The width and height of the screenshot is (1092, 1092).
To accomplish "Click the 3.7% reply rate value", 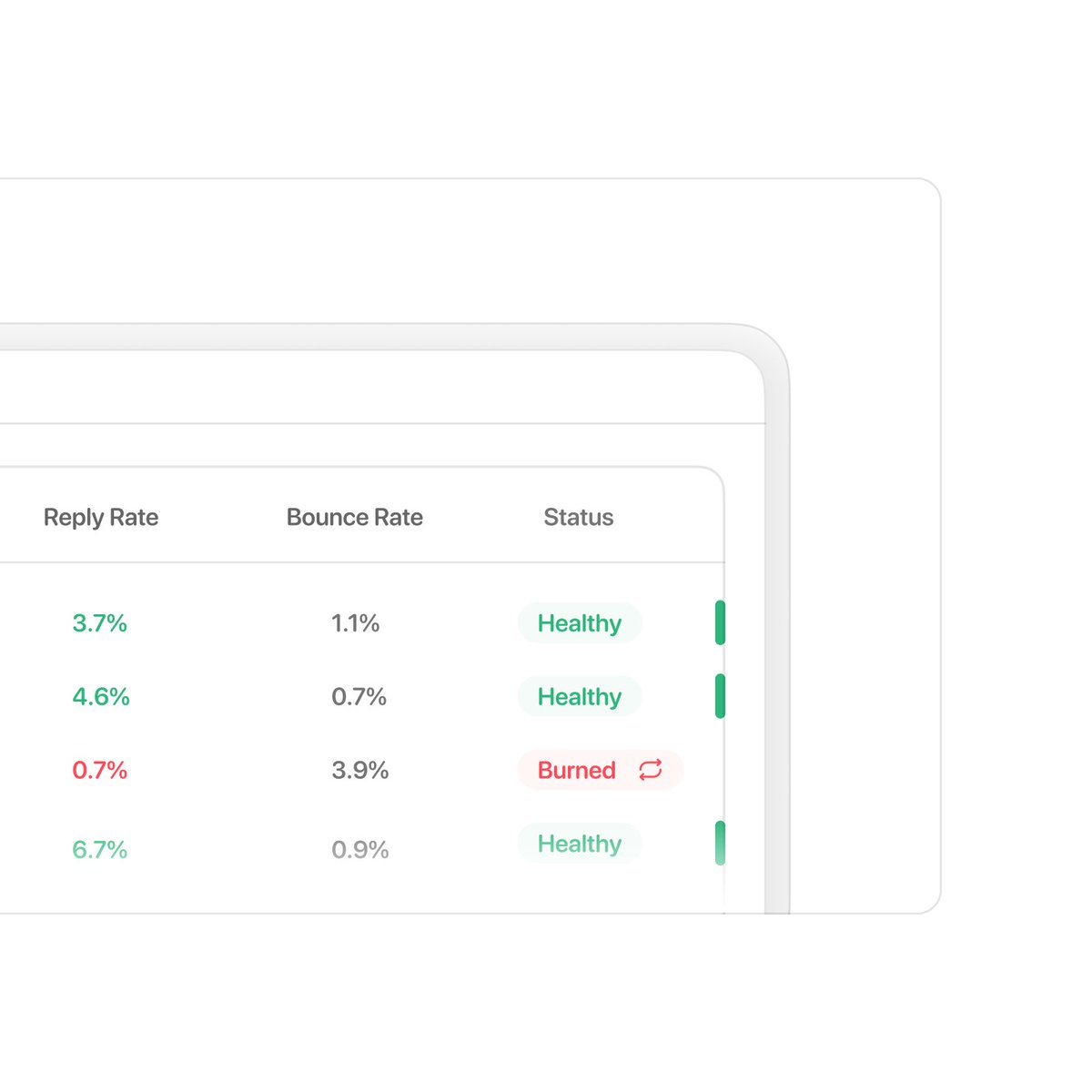I will click(x=100, y=623).
